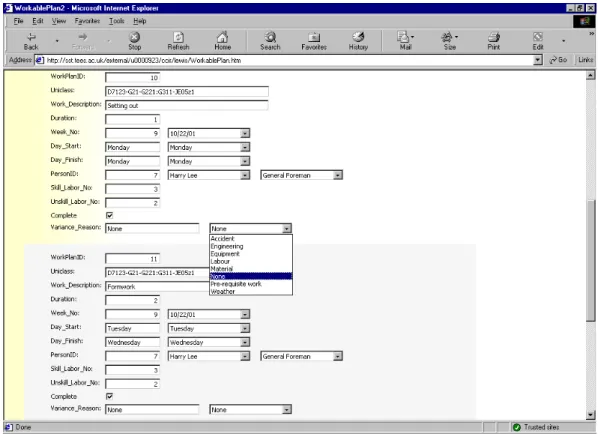The height and width of the screenshot is (434, 598).
Task: Click the page scrollbar up arrow
Action: click(590, 75)
